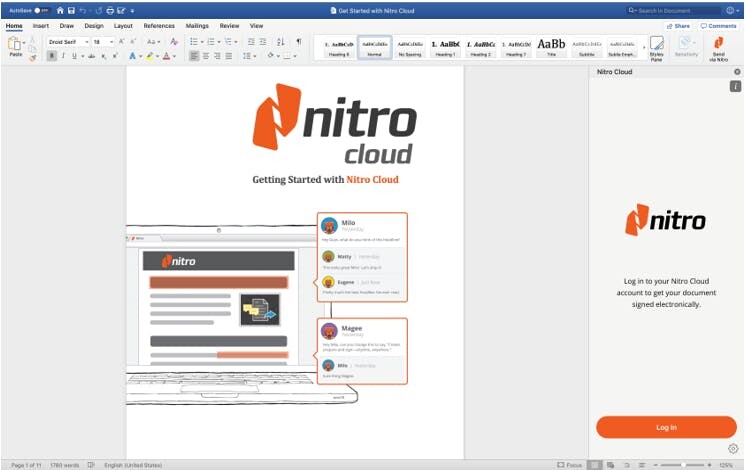Toggle paragraph marks pilcrow
The width and height of the screenshot is (746, 470).
pyautogui.click(x=299, y=42)
